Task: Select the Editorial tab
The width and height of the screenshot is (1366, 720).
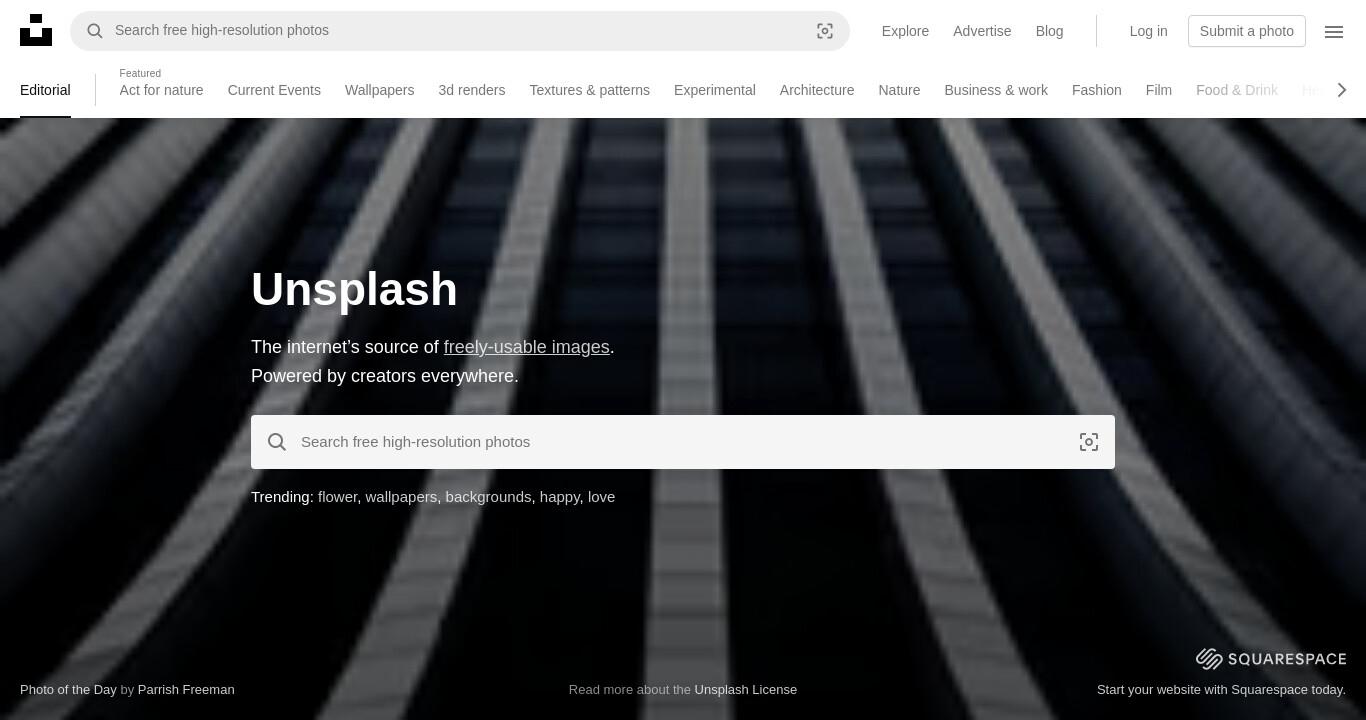Action: point(45,90)
